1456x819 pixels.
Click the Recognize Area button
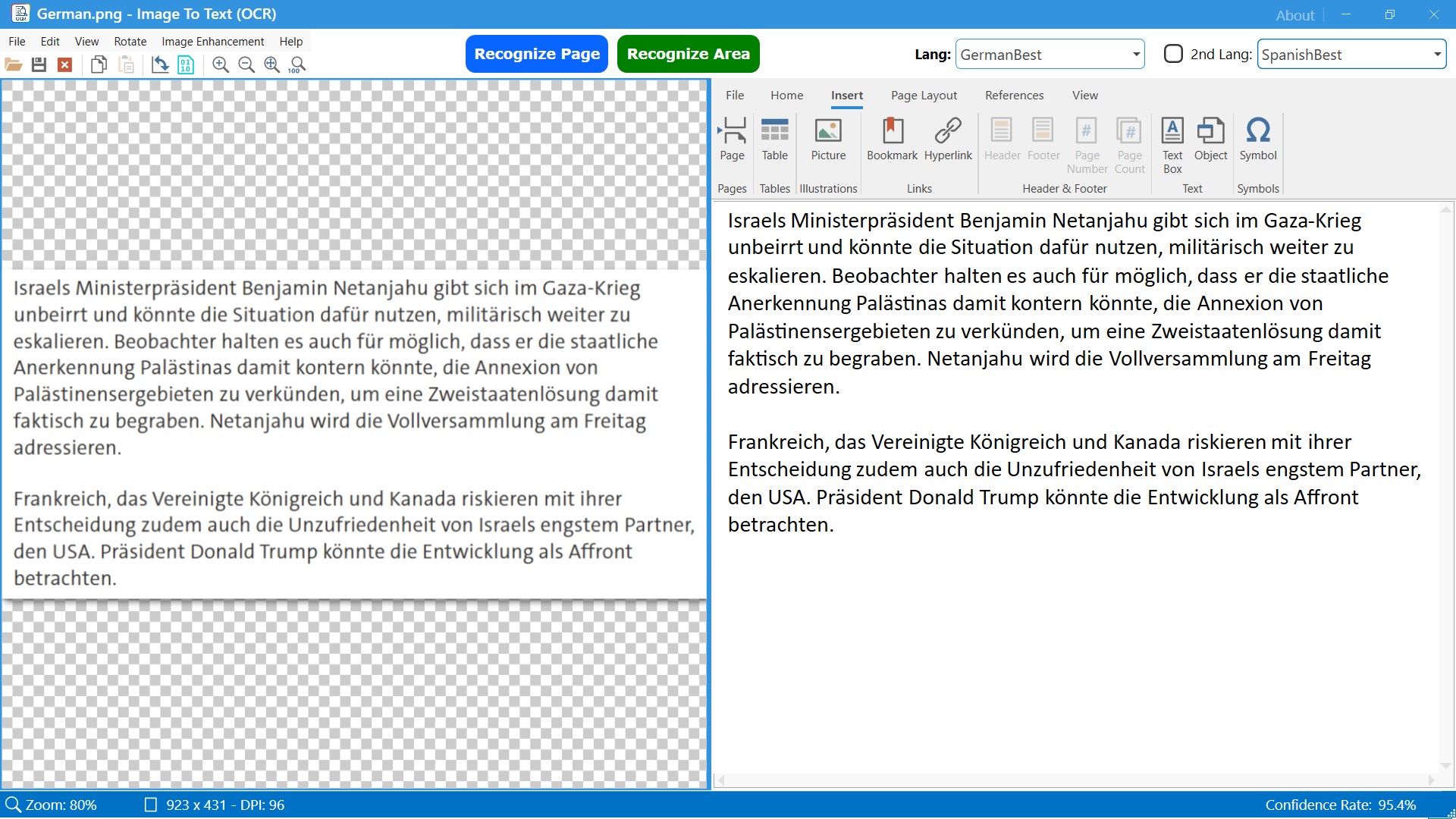(x=688, y=54)
